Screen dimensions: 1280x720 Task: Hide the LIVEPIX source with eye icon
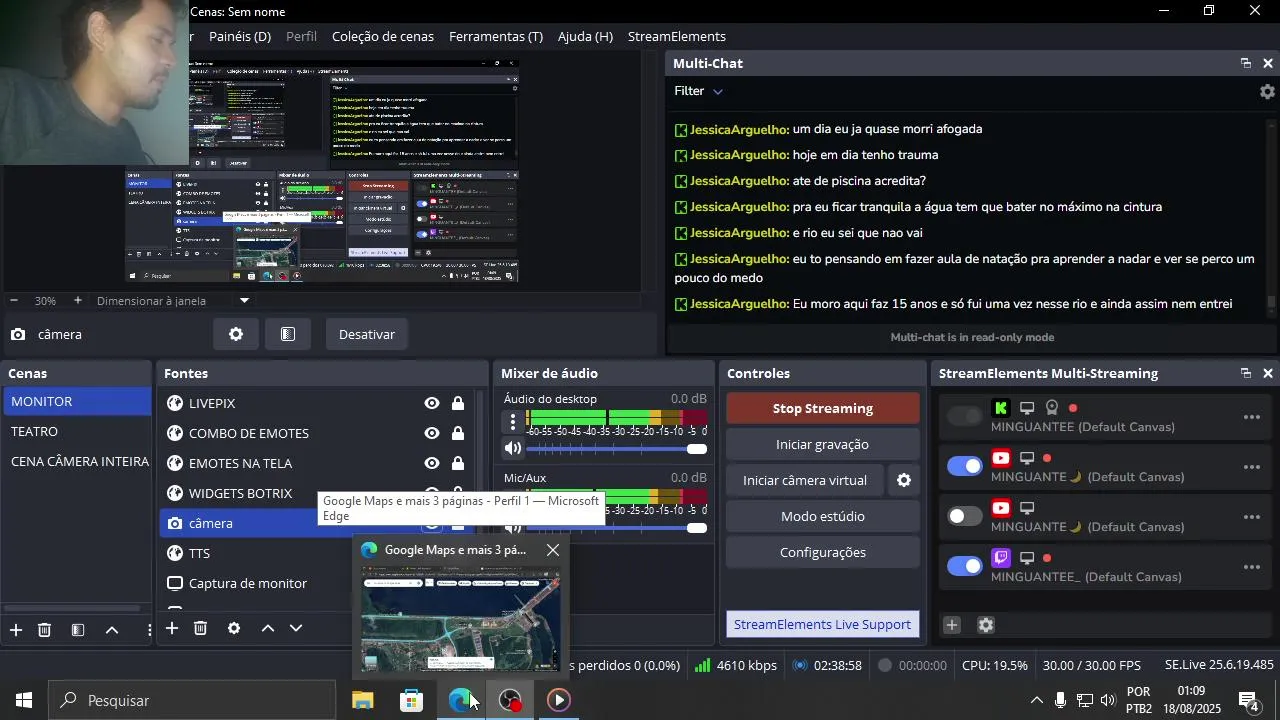coord(432,403)
